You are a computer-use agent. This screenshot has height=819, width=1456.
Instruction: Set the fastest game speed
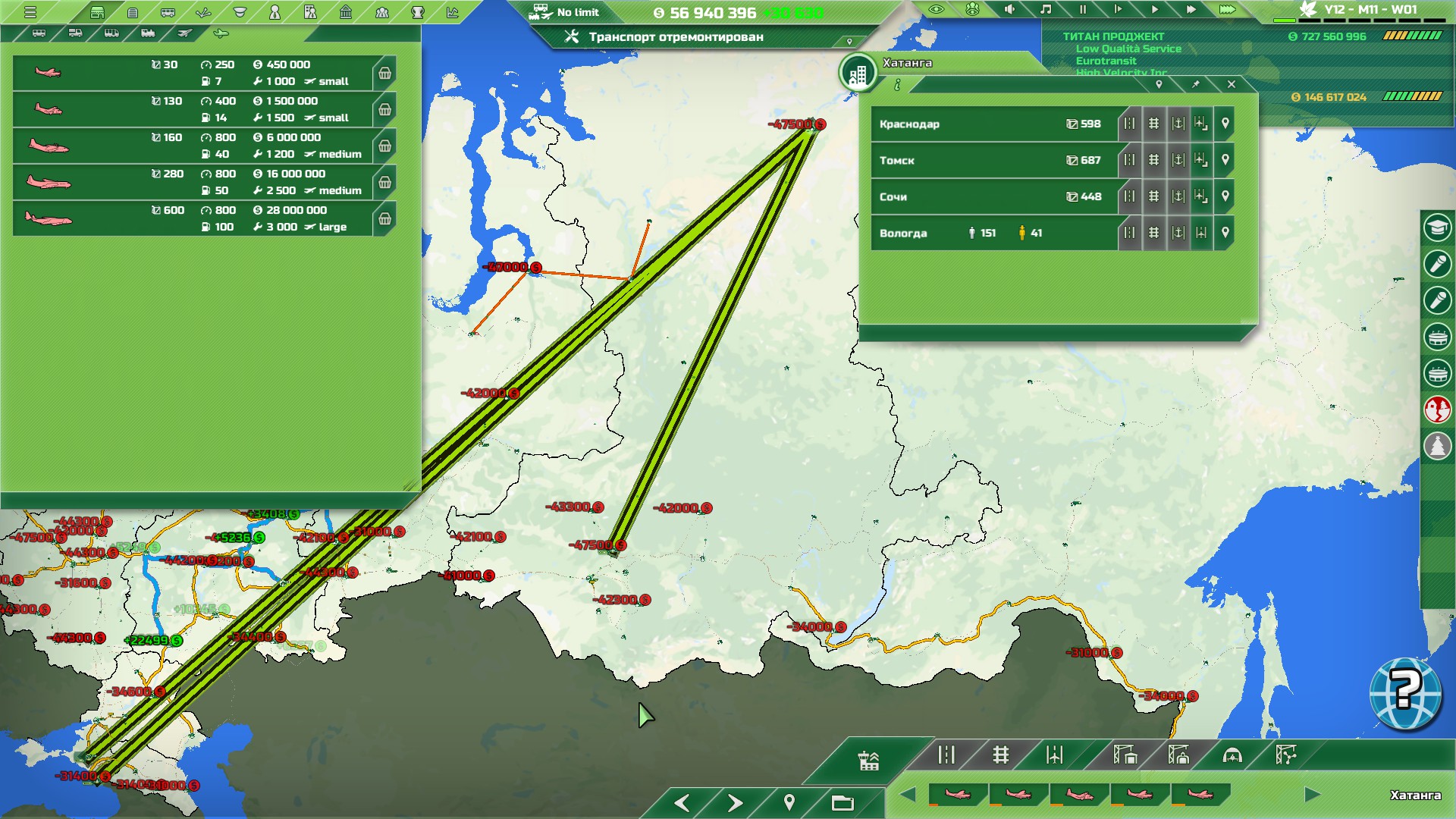1227,10
